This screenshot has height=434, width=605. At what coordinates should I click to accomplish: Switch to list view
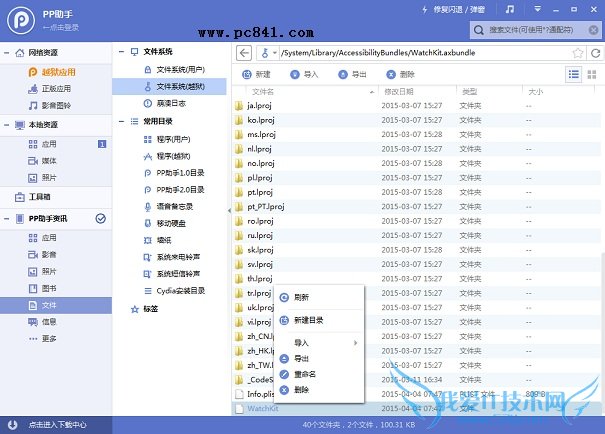pos(574,74)
